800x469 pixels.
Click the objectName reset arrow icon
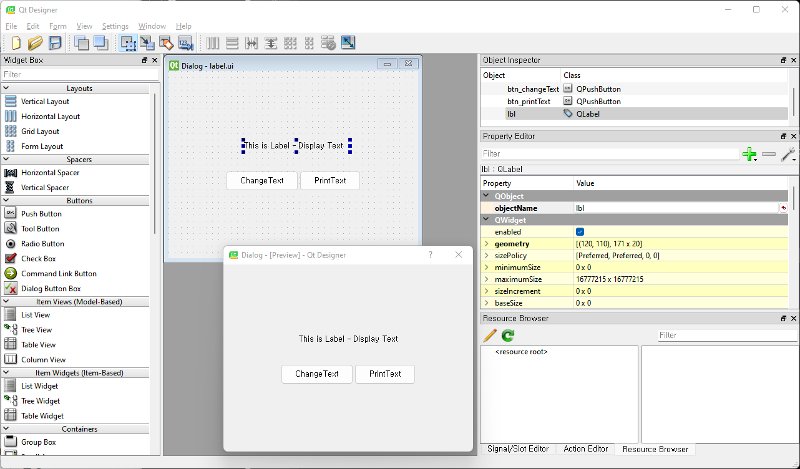[783, 208]
